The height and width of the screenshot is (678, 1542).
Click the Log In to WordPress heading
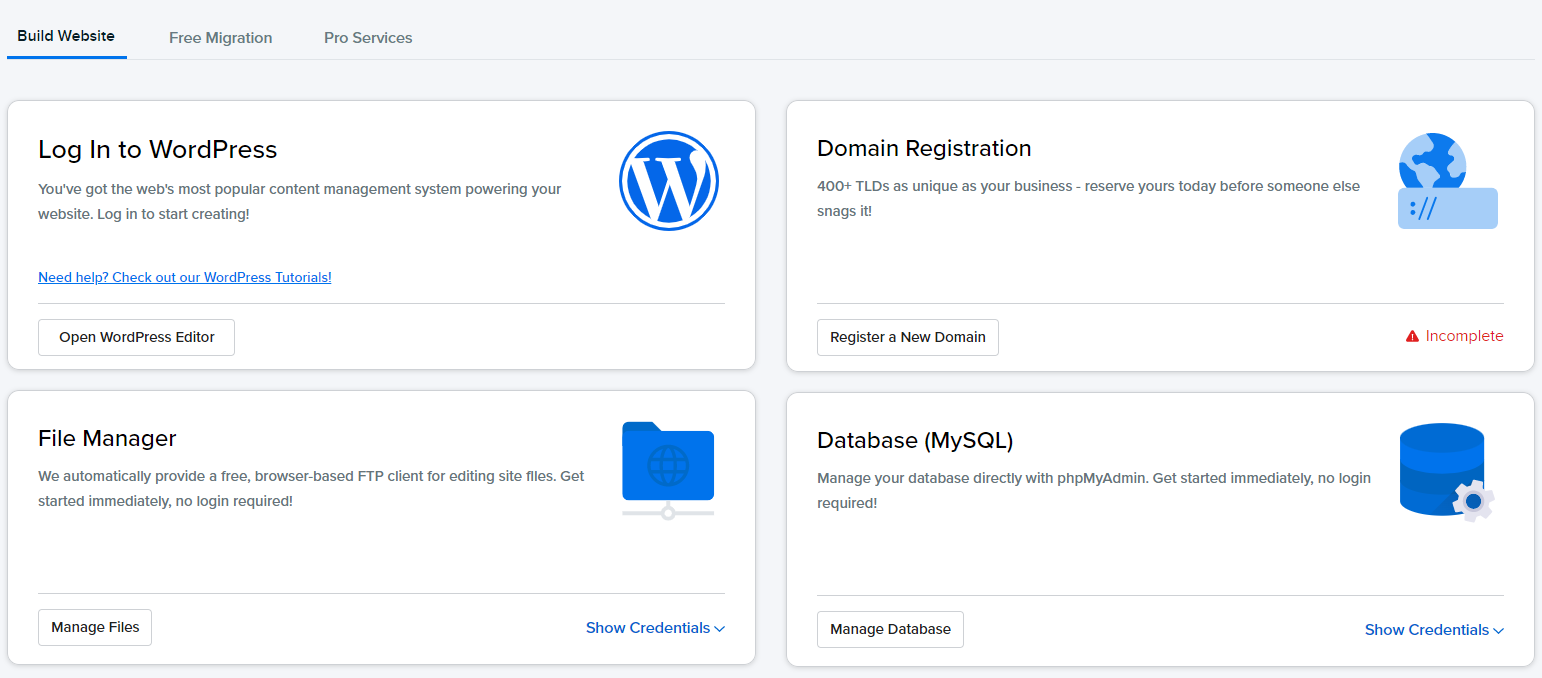158,149
